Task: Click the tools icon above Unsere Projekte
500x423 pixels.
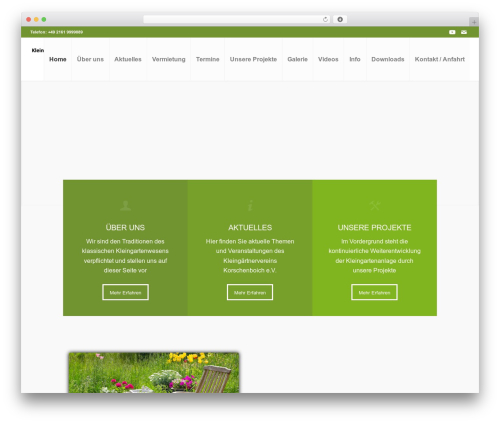Action: [x=375, y=205]
